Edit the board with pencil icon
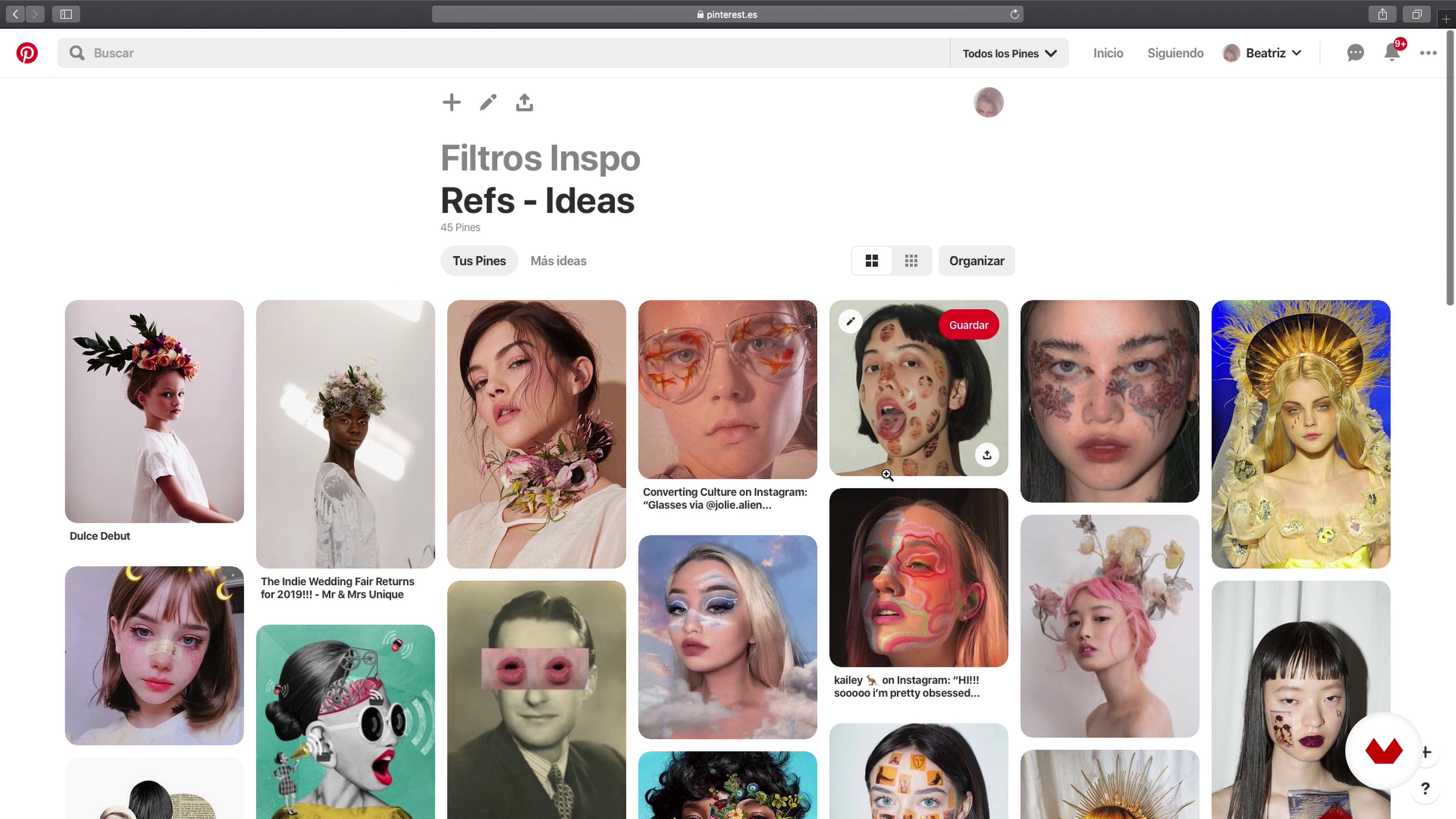Viewport: 1456px width, 819px height. (488, 103)
